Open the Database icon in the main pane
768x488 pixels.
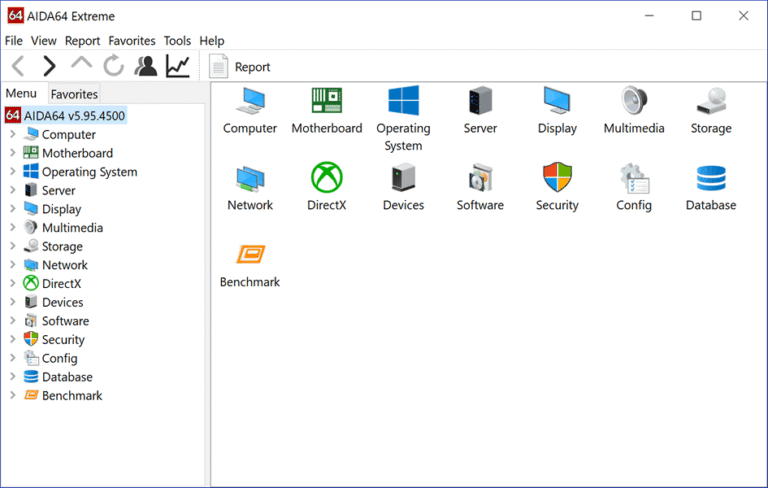point(711,178)
